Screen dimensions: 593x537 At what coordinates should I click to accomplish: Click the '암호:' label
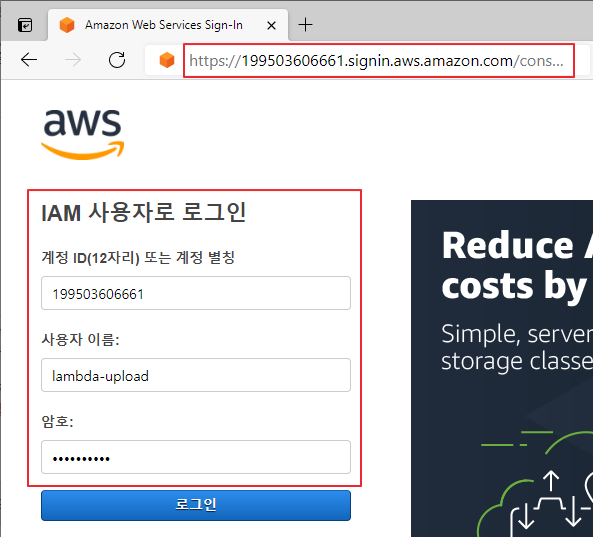pyautogui.click(x=57, y=421)
